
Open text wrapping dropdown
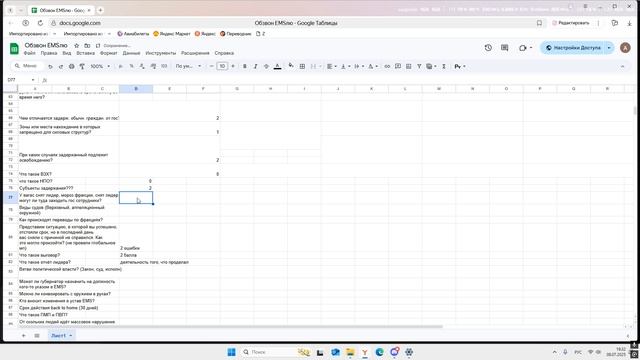(x=359, y=66)
